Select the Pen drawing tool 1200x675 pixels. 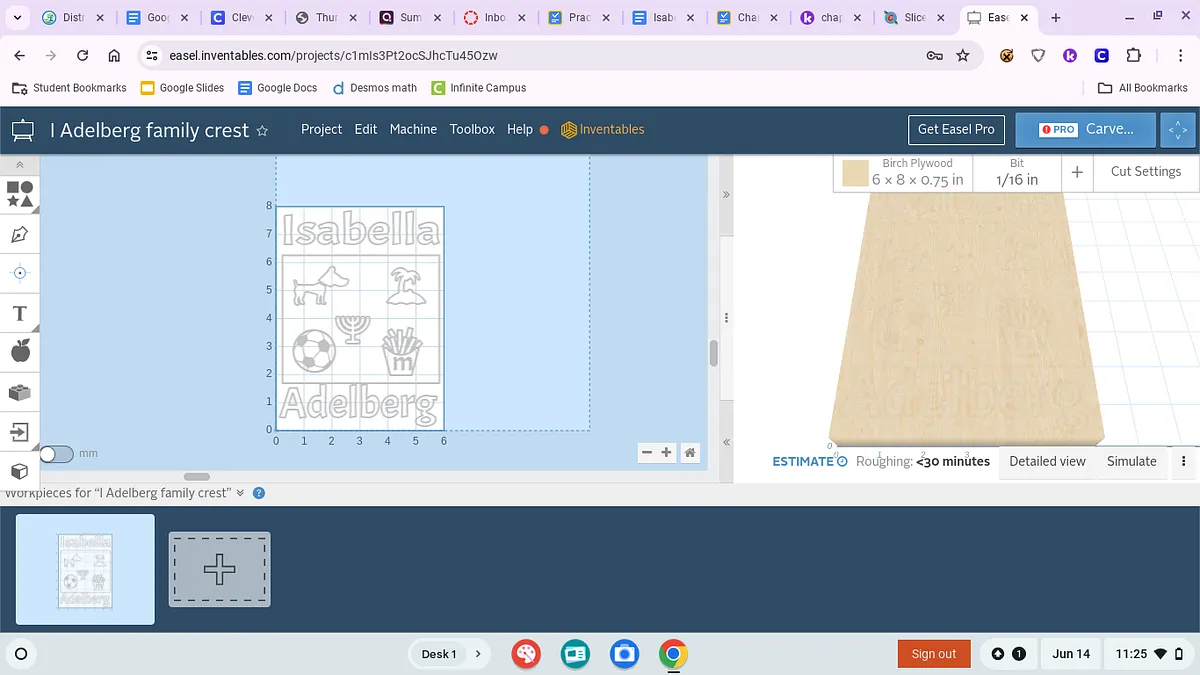(x=20, y=234)
